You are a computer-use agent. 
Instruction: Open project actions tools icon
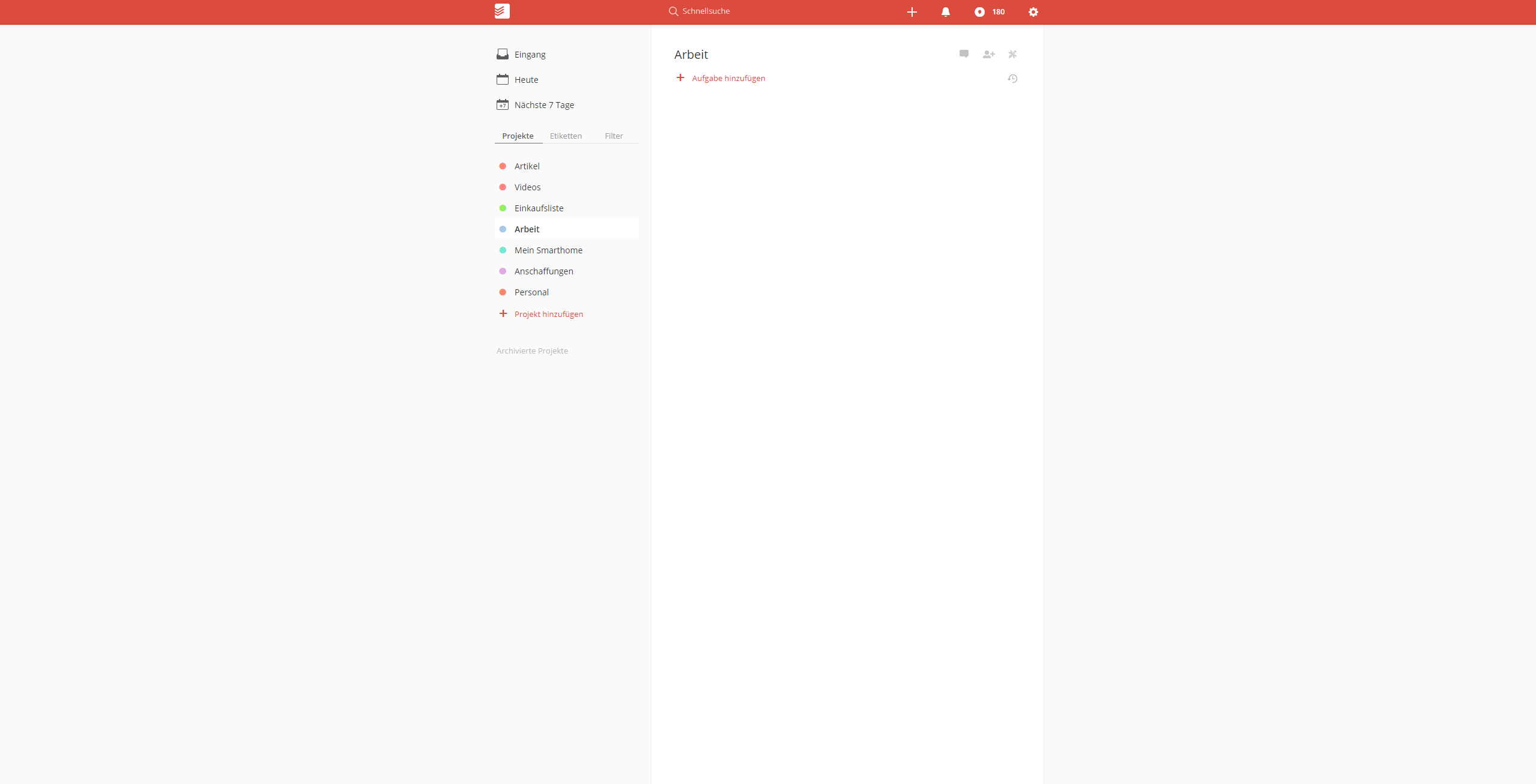[x=1012, y=55]
